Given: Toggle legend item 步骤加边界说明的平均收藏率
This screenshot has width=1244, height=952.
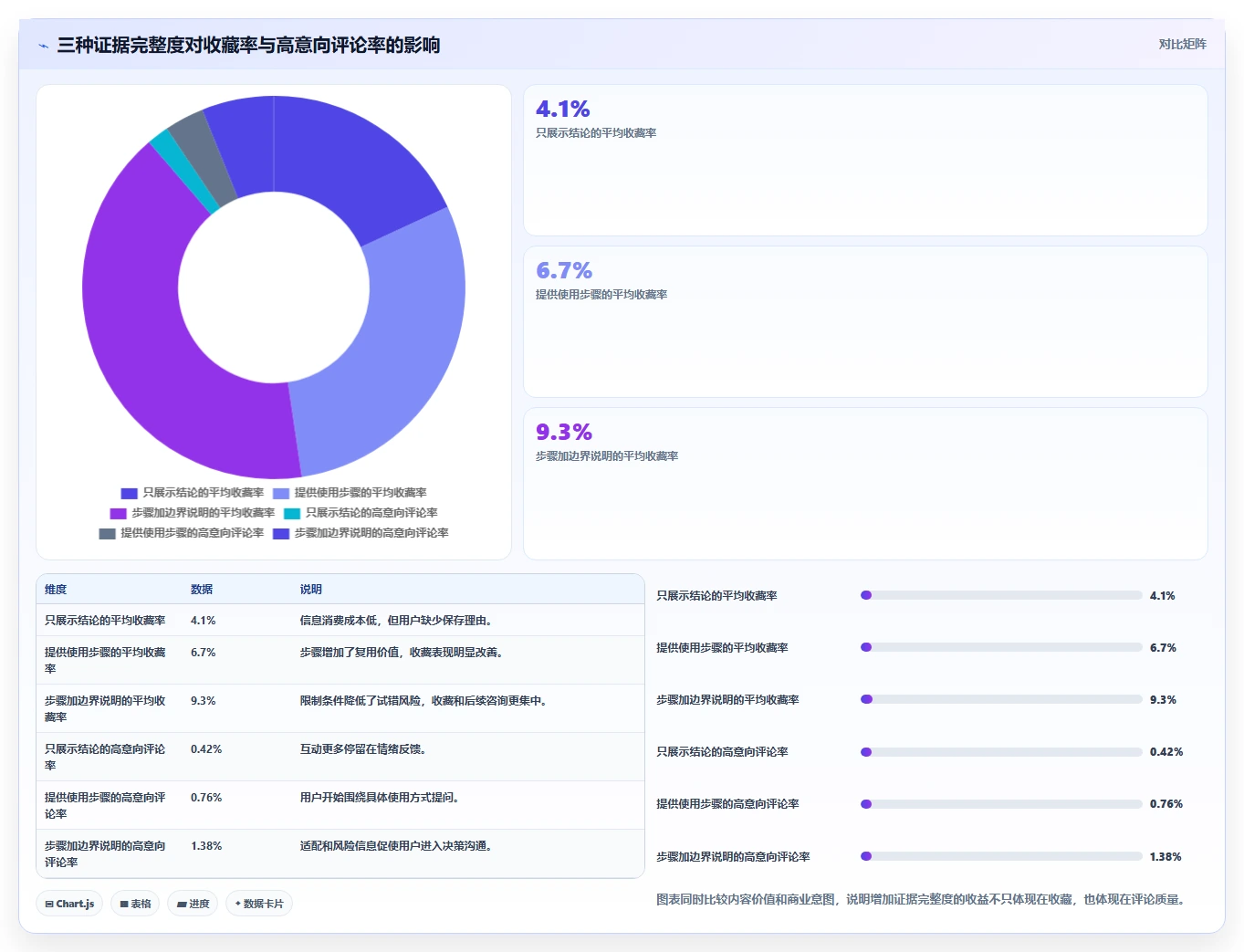Looking at the screenshot, I should pyautogui.click(x=192, y=513).
